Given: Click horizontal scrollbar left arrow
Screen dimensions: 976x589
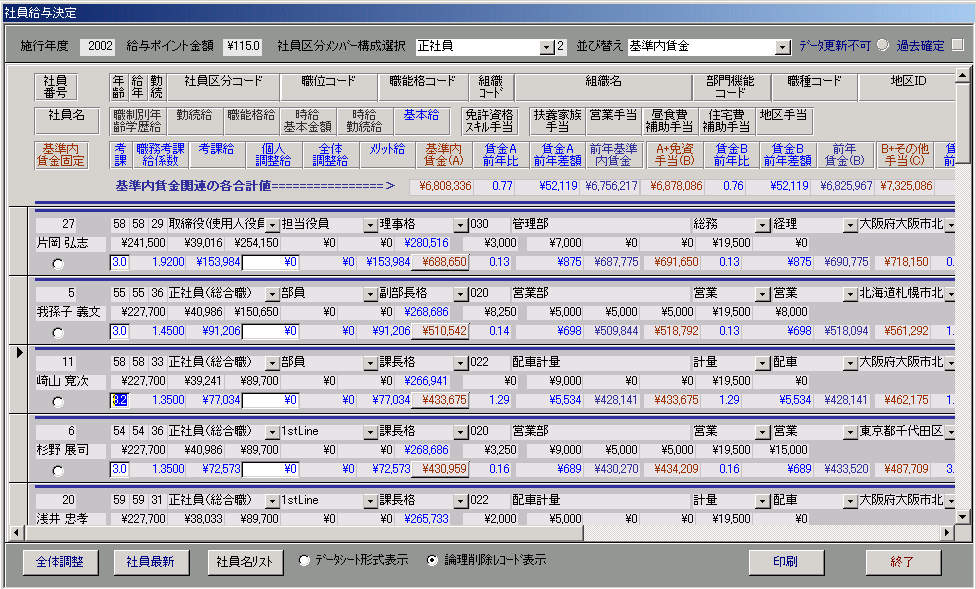Looking at the screenshot, I should (17, 533).
